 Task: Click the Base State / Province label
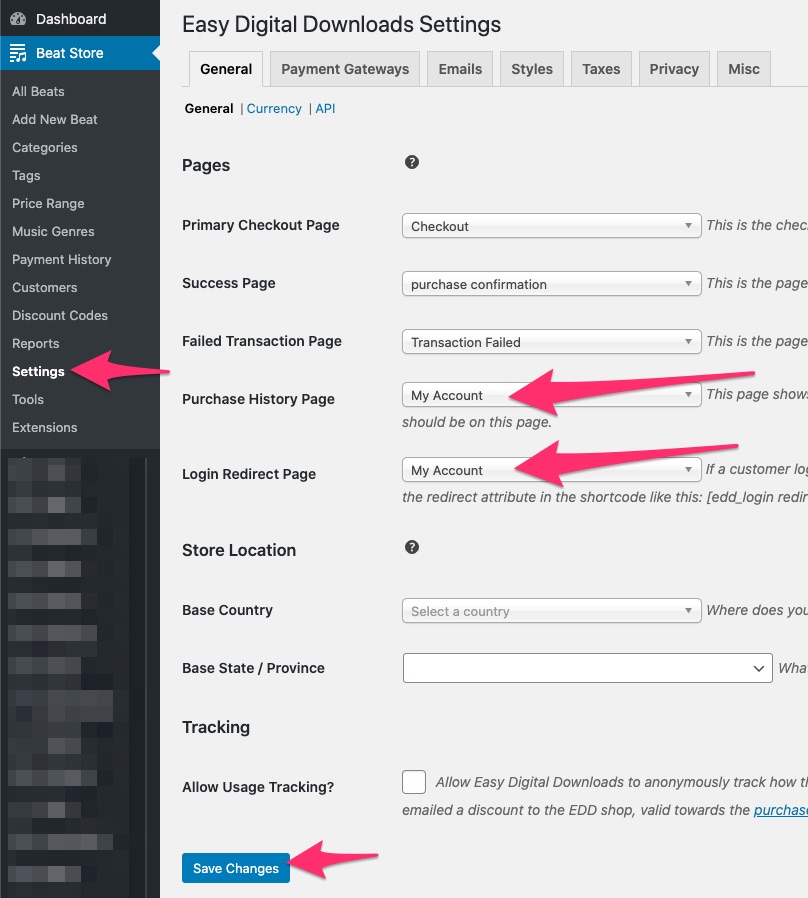[x=253, y=668]
